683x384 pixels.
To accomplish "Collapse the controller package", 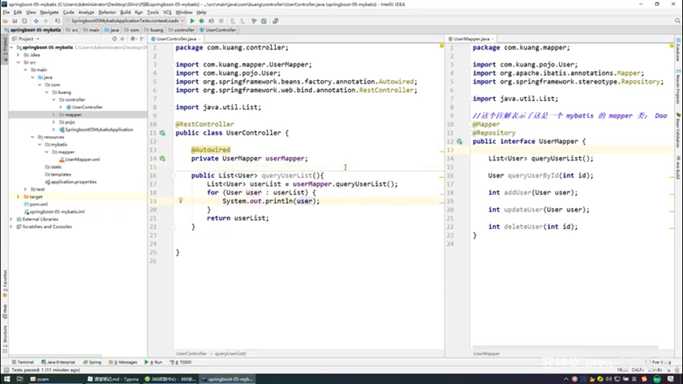I will pos(54,100).
